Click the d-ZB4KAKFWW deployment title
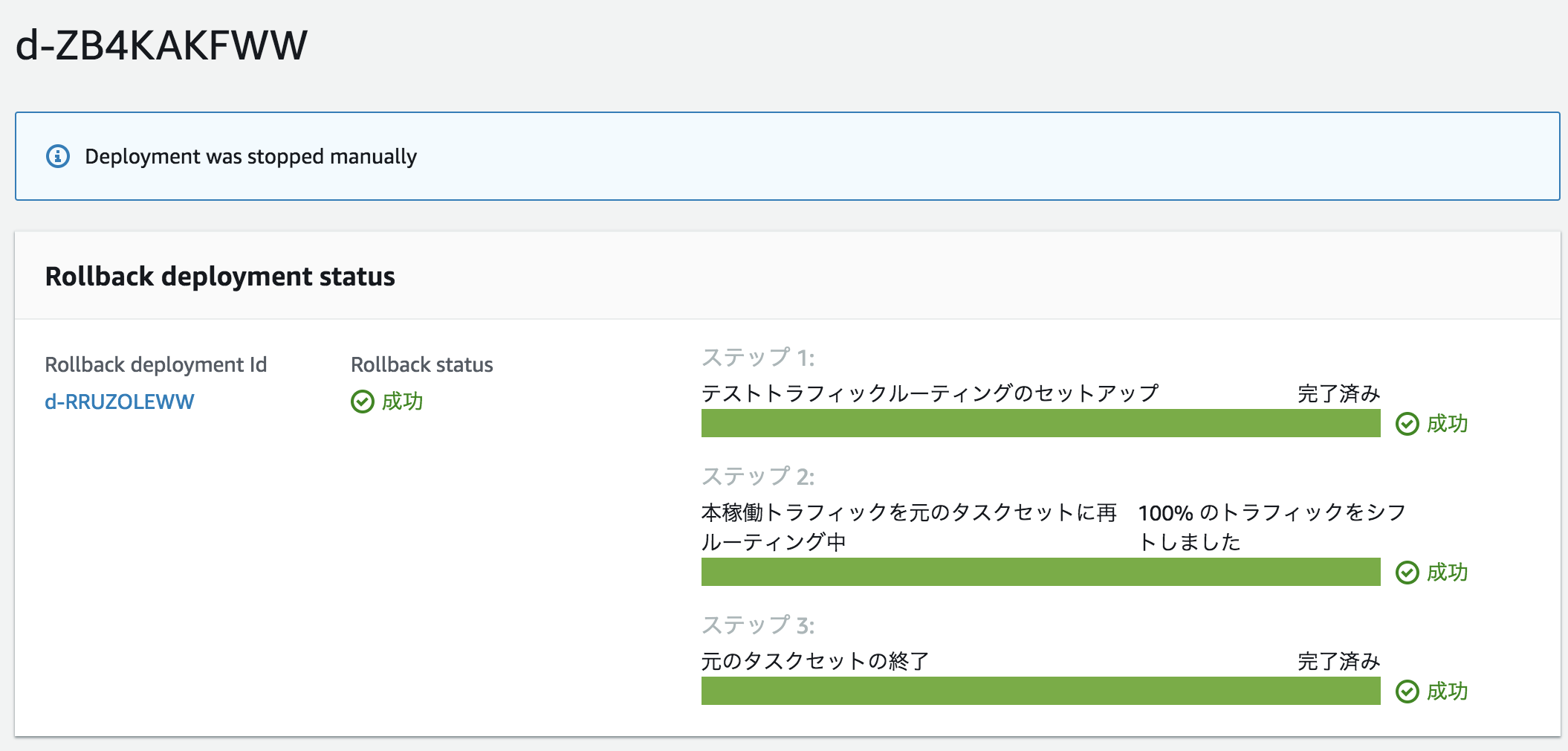1568x751 pixels. (161, 45)
